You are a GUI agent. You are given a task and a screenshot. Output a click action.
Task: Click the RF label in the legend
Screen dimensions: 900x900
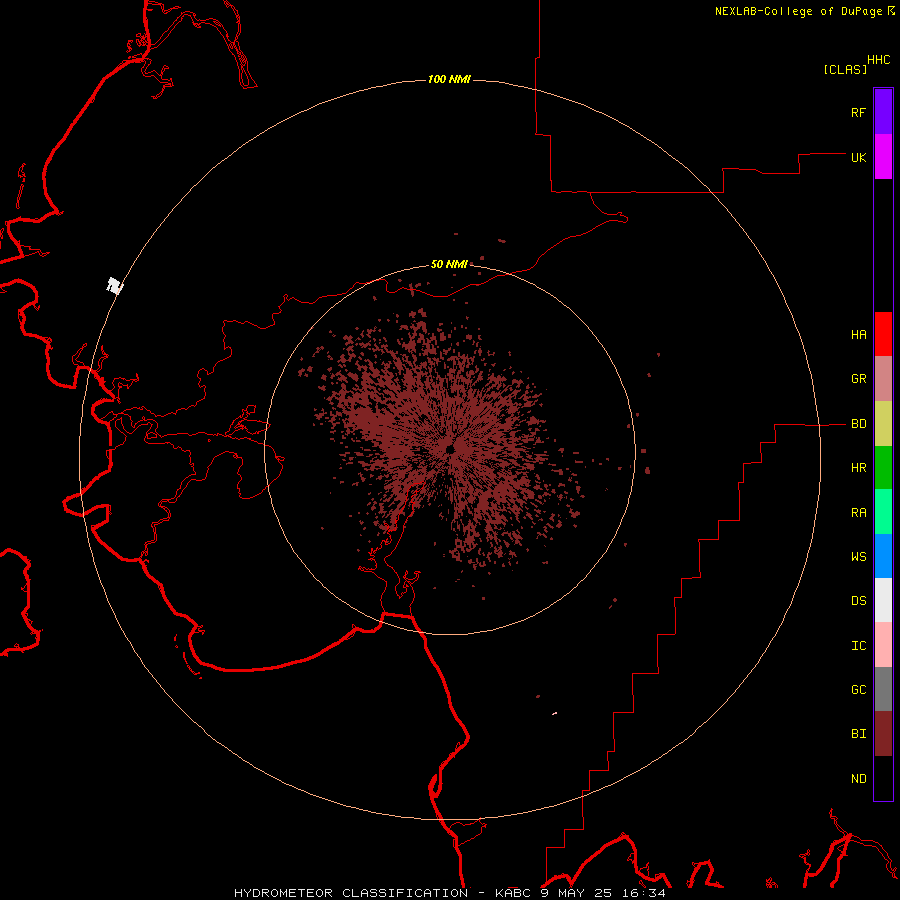coord(858,112)
